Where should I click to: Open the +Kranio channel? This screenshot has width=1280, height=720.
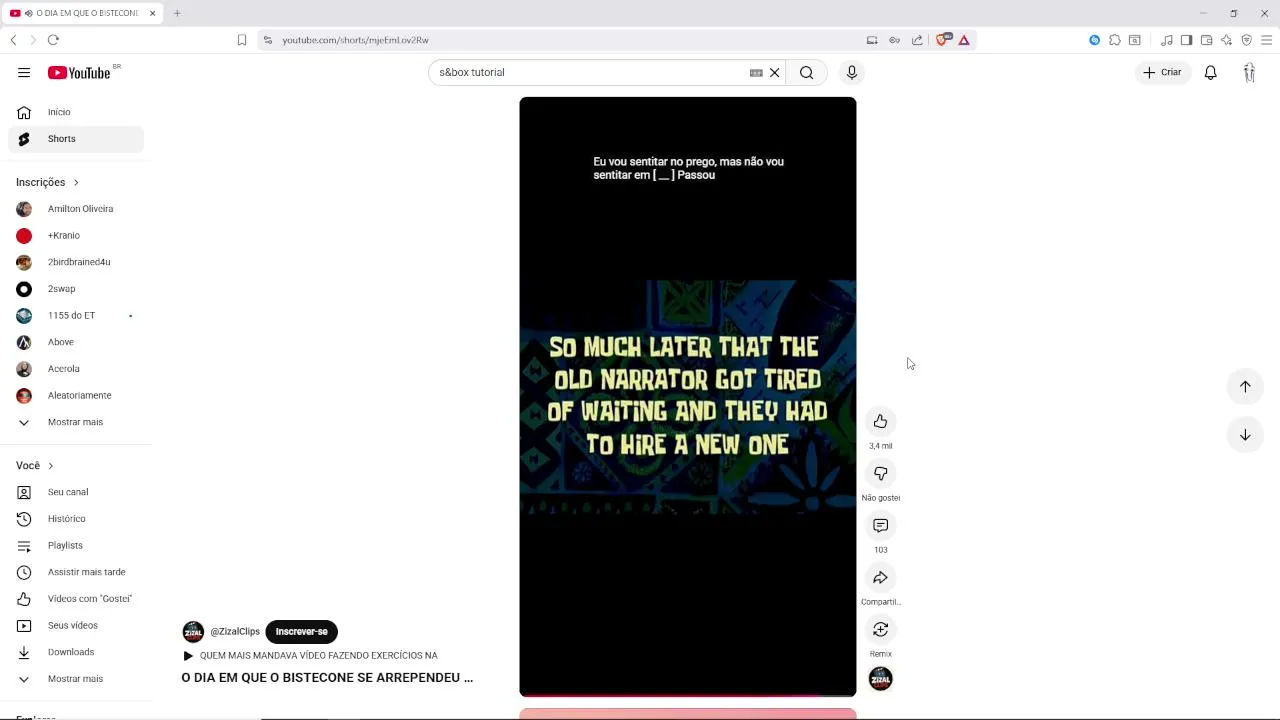click(76, 235)
